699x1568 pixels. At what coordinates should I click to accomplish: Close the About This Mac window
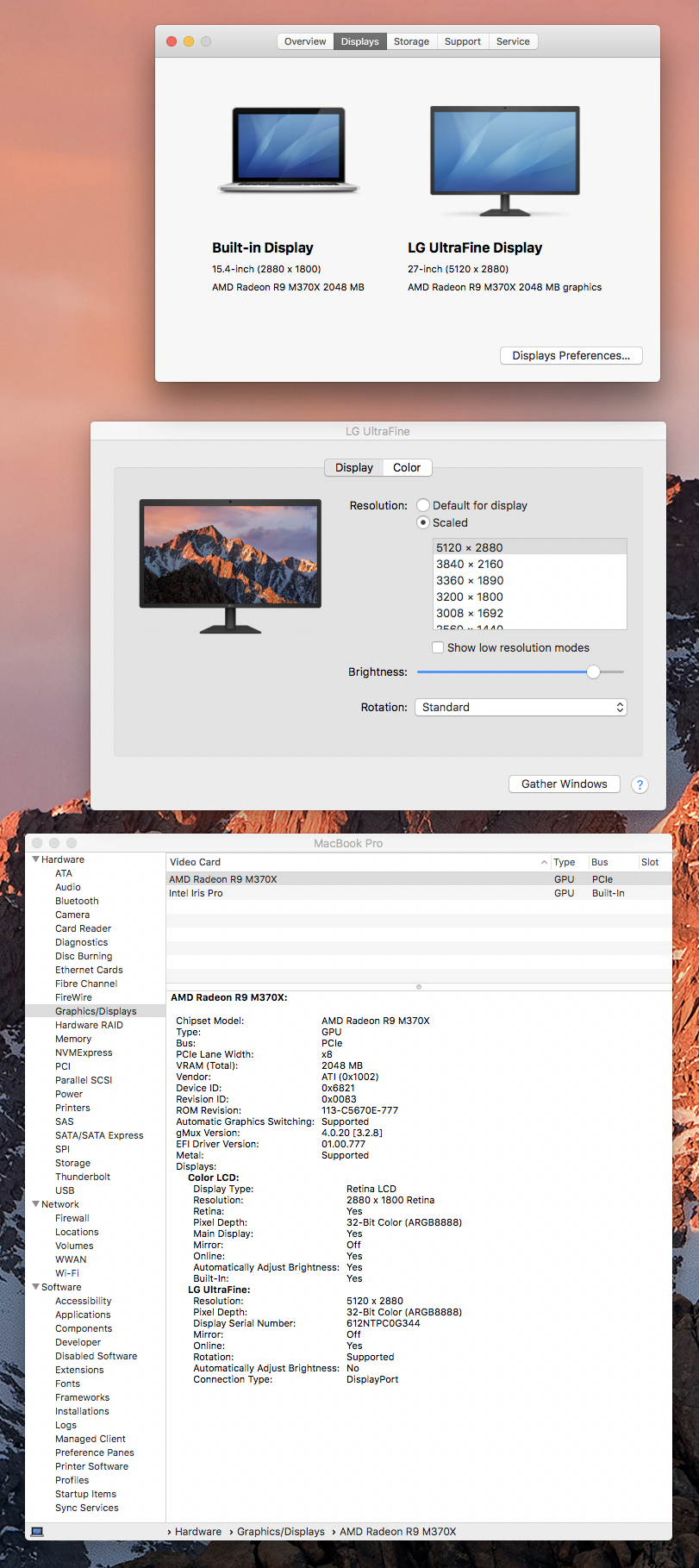click(x=172, y=41)
